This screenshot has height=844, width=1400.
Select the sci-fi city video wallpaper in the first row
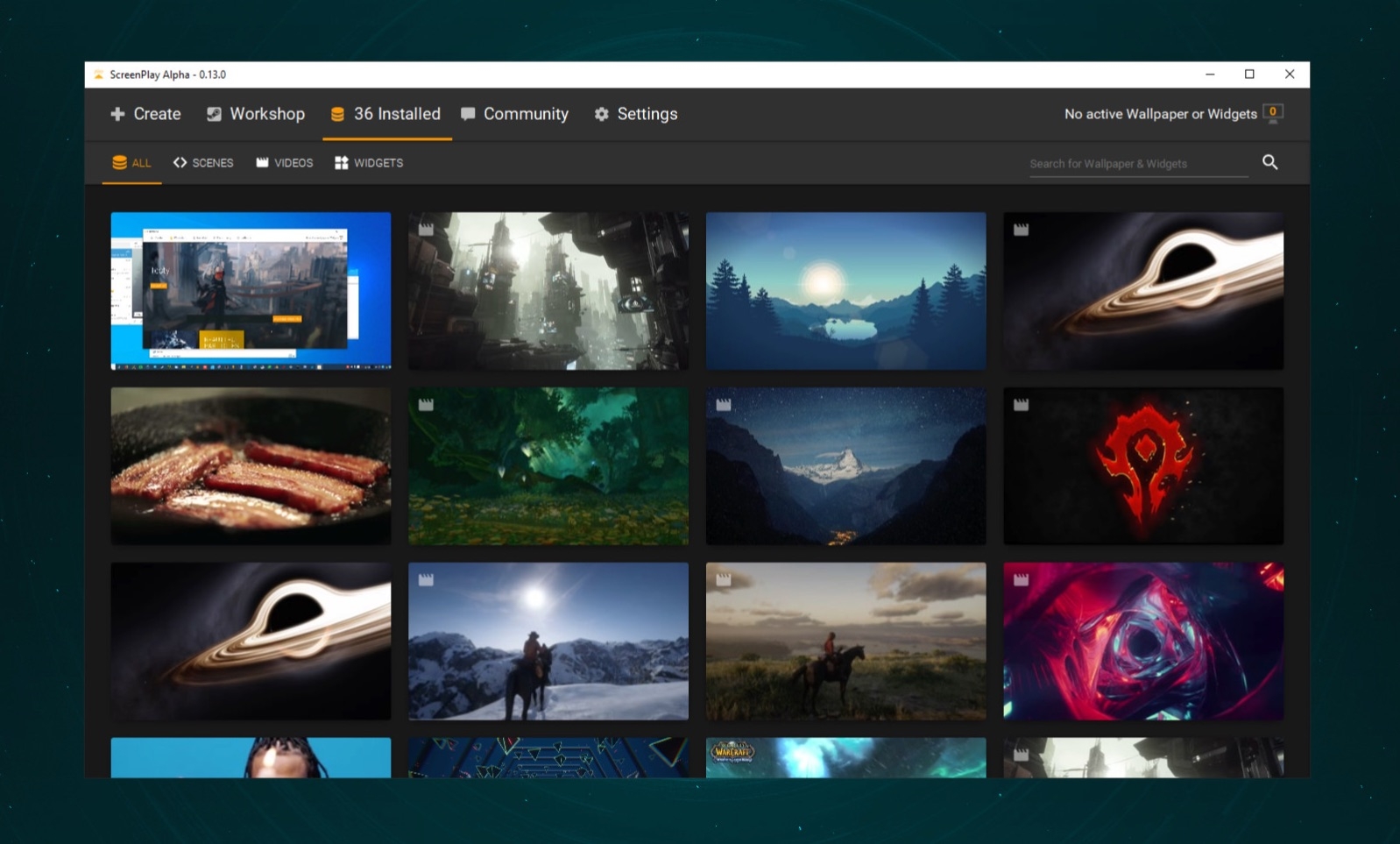[x=548, y=290]
